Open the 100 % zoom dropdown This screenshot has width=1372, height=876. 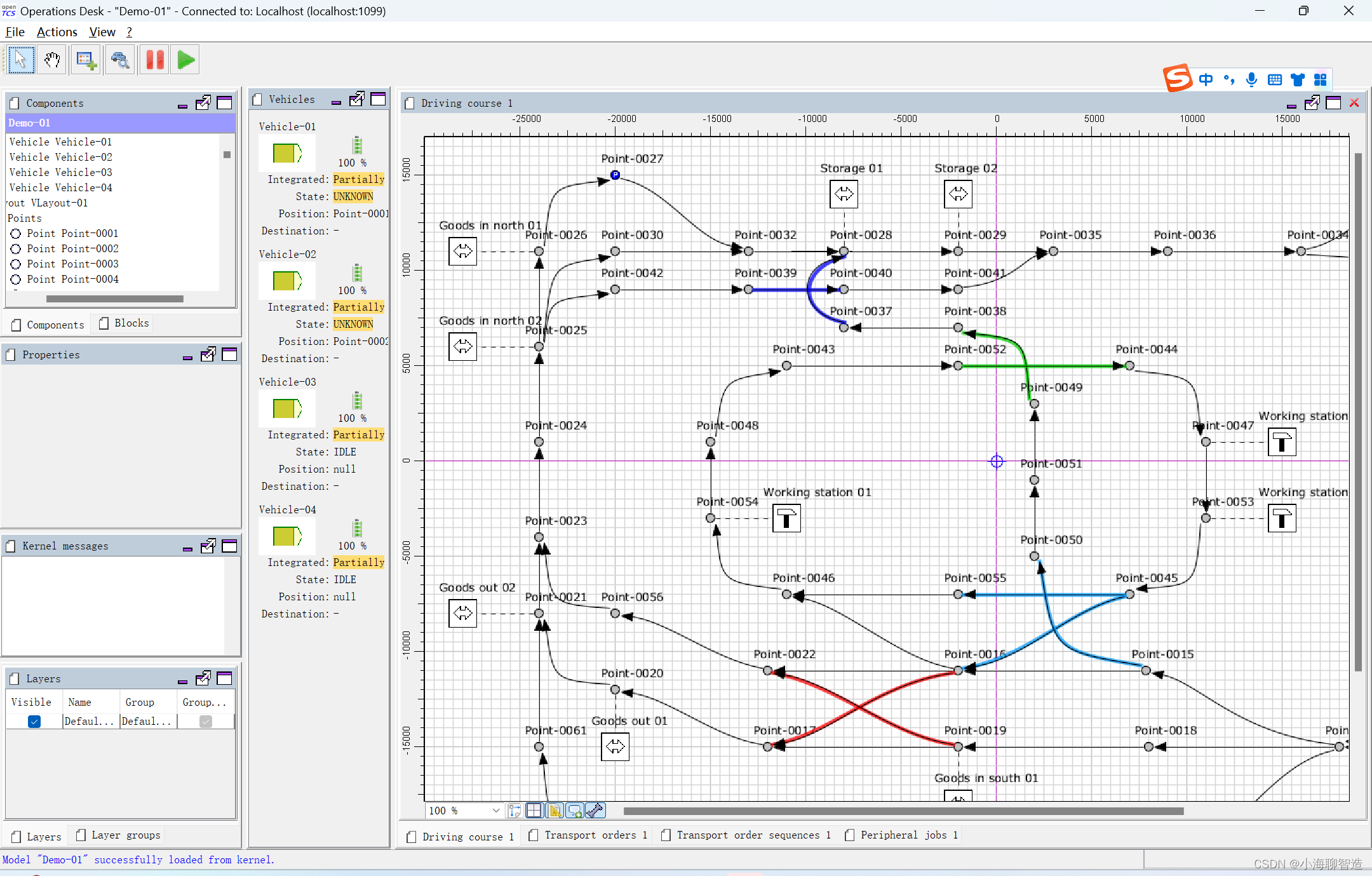coord(495,811)
